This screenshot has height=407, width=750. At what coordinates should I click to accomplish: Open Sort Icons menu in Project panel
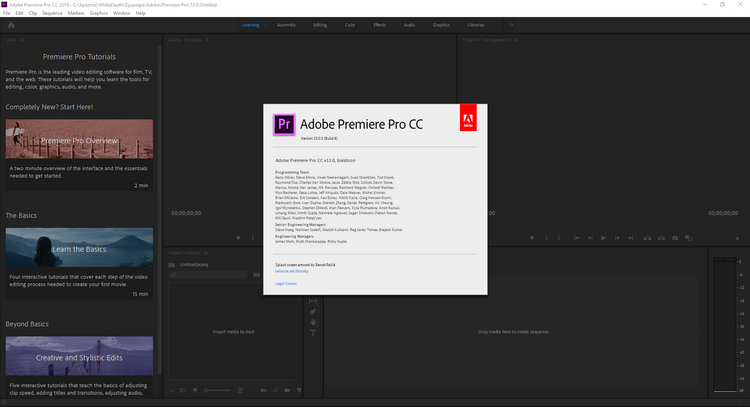240,390
